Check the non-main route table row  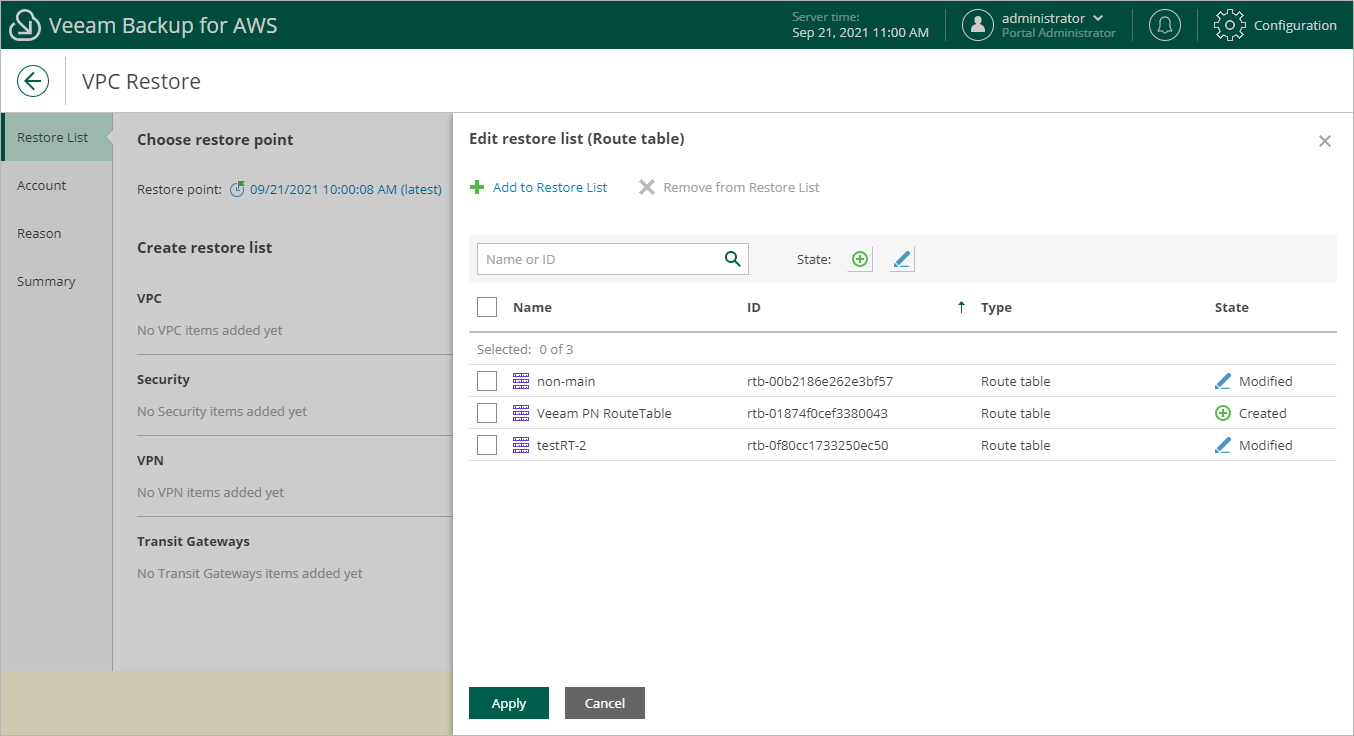(x=487, y=381)
